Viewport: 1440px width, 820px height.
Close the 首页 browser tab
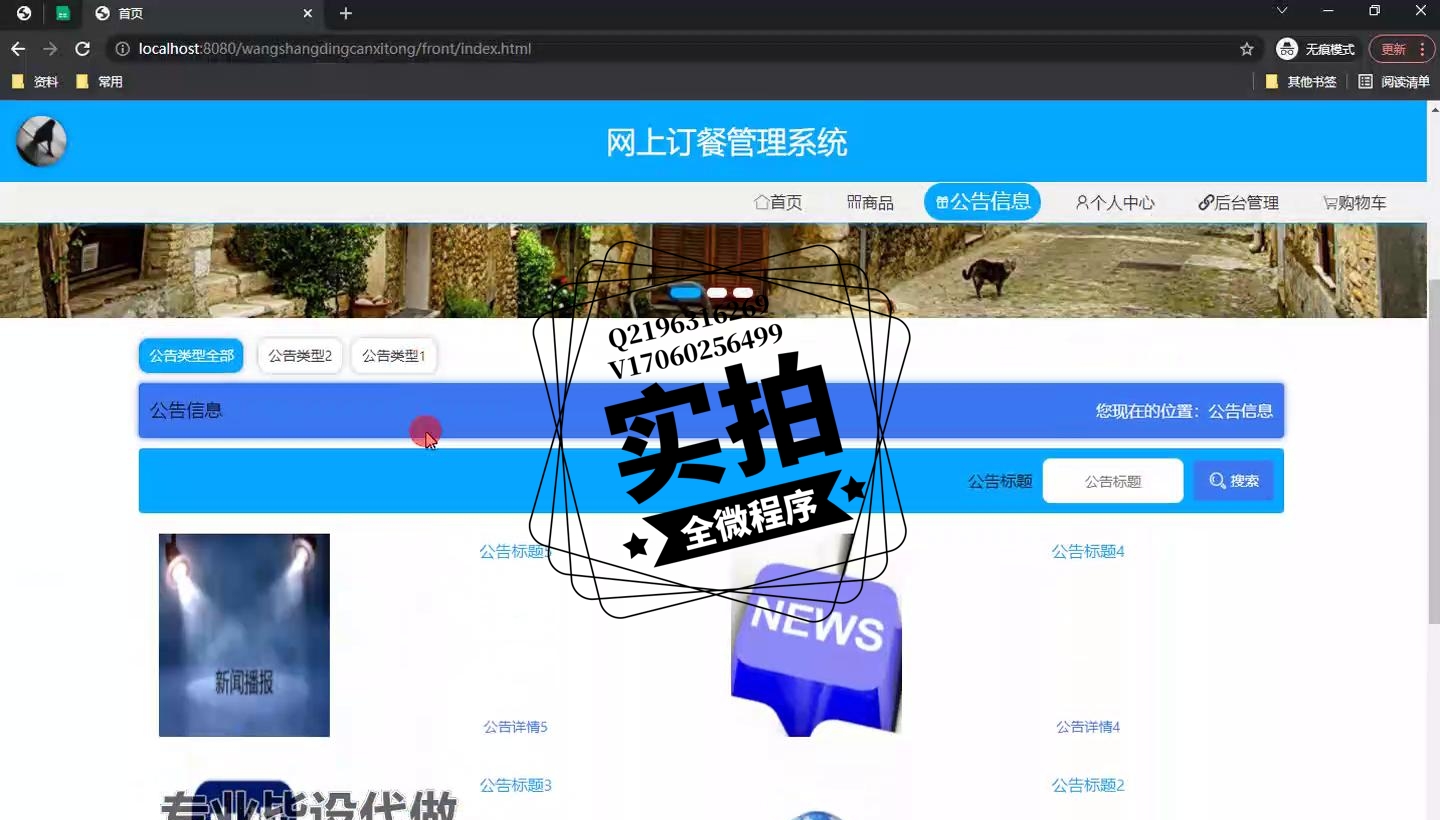point(308,14)
